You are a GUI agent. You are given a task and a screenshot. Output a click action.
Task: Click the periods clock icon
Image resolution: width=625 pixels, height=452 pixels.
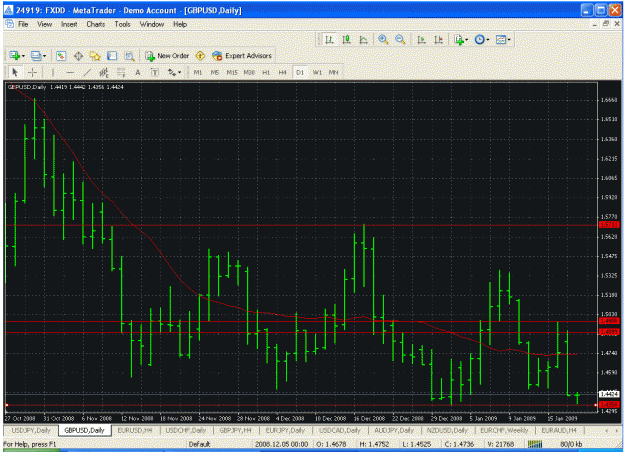[480, 39]
